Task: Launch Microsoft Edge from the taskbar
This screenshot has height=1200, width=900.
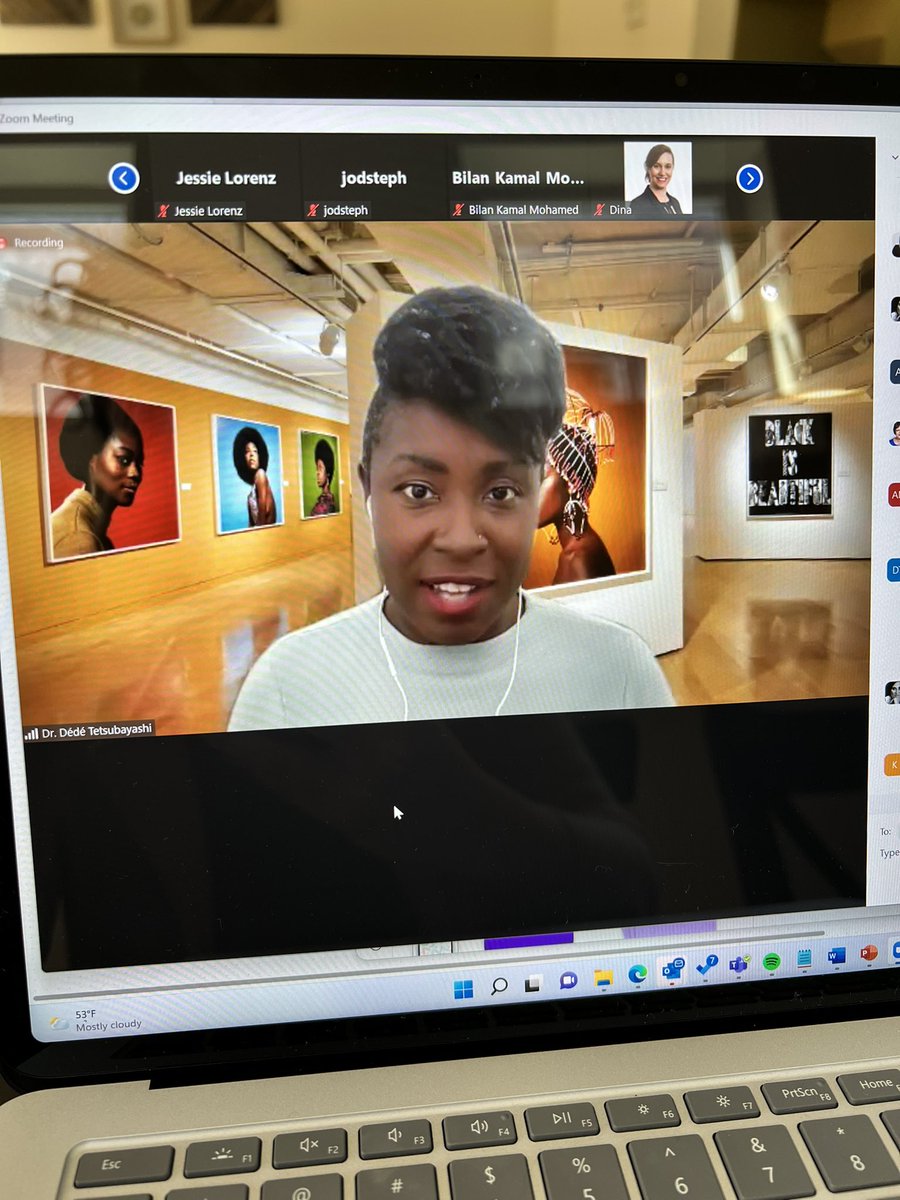Action: (x=637, y=973)
